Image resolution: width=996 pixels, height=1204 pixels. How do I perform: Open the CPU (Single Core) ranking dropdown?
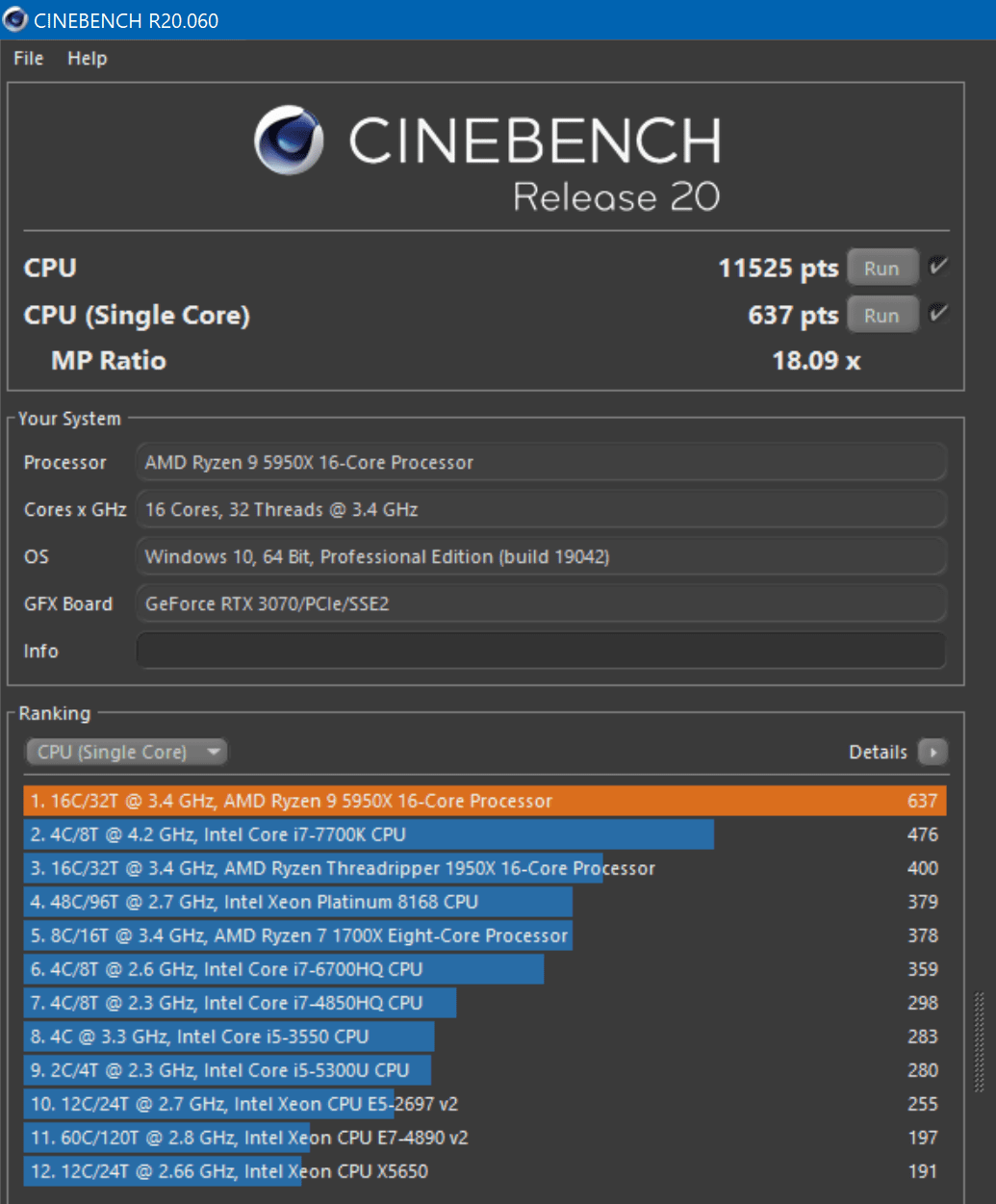click(x=126, y=752)
